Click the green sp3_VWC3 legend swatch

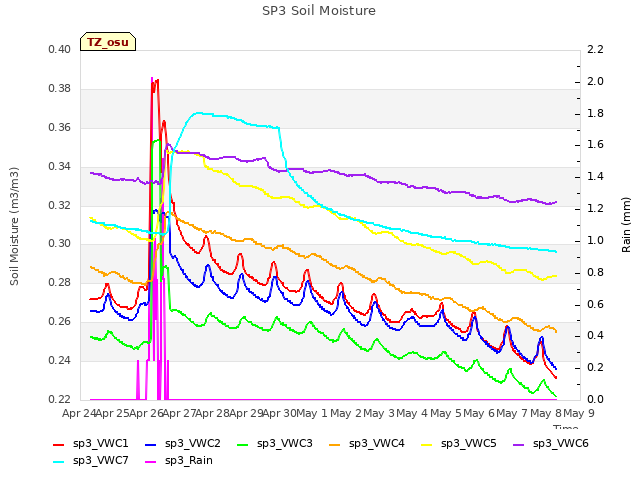coord(242,444)
